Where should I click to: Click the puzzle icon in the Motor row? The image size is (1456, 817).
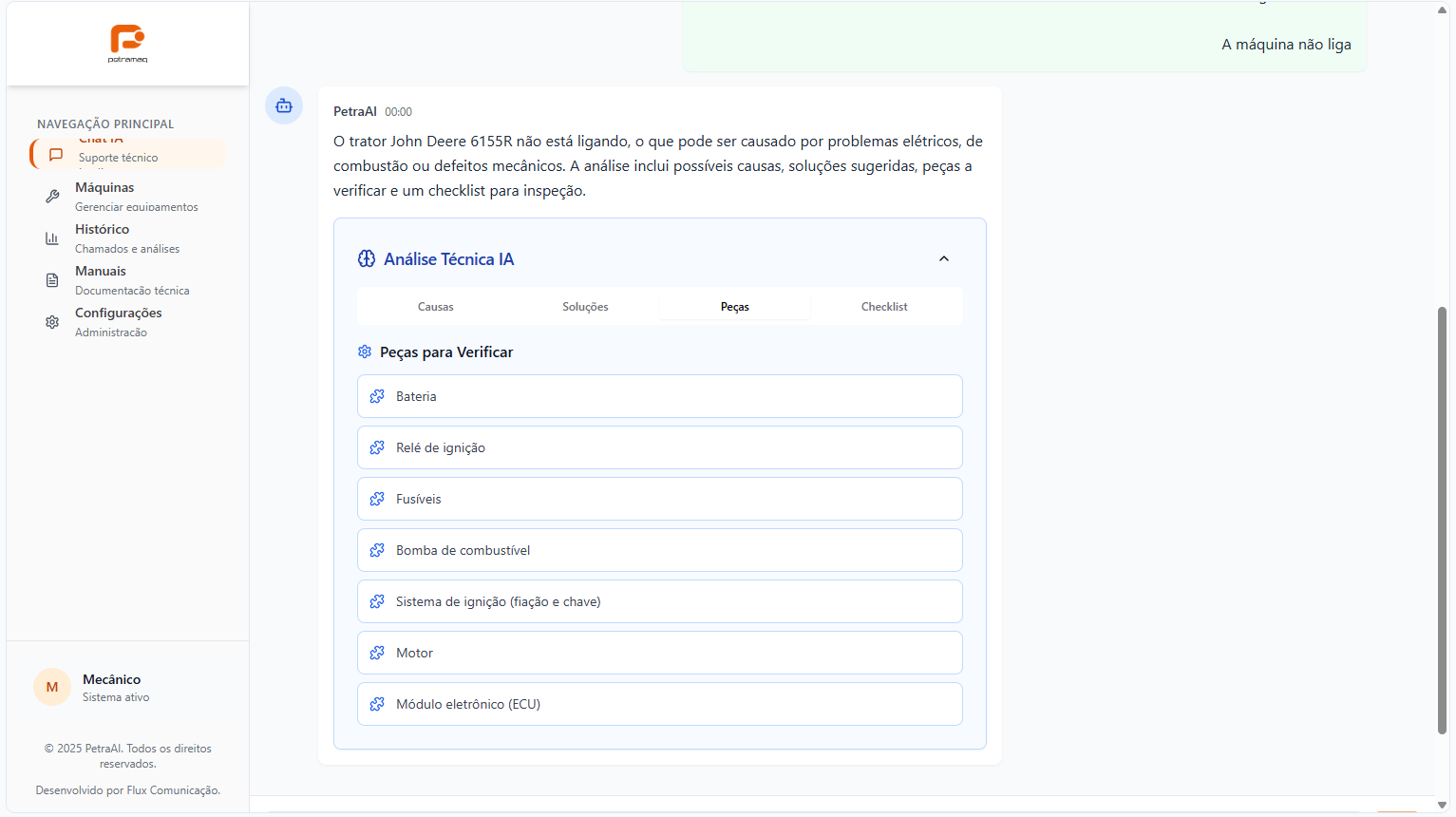click(377, 653)
